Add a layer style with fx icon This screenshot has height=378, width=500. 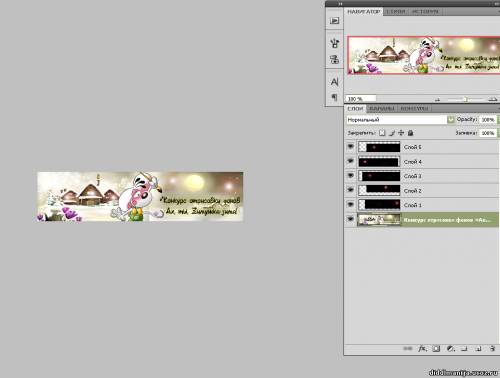pos(422,349)
